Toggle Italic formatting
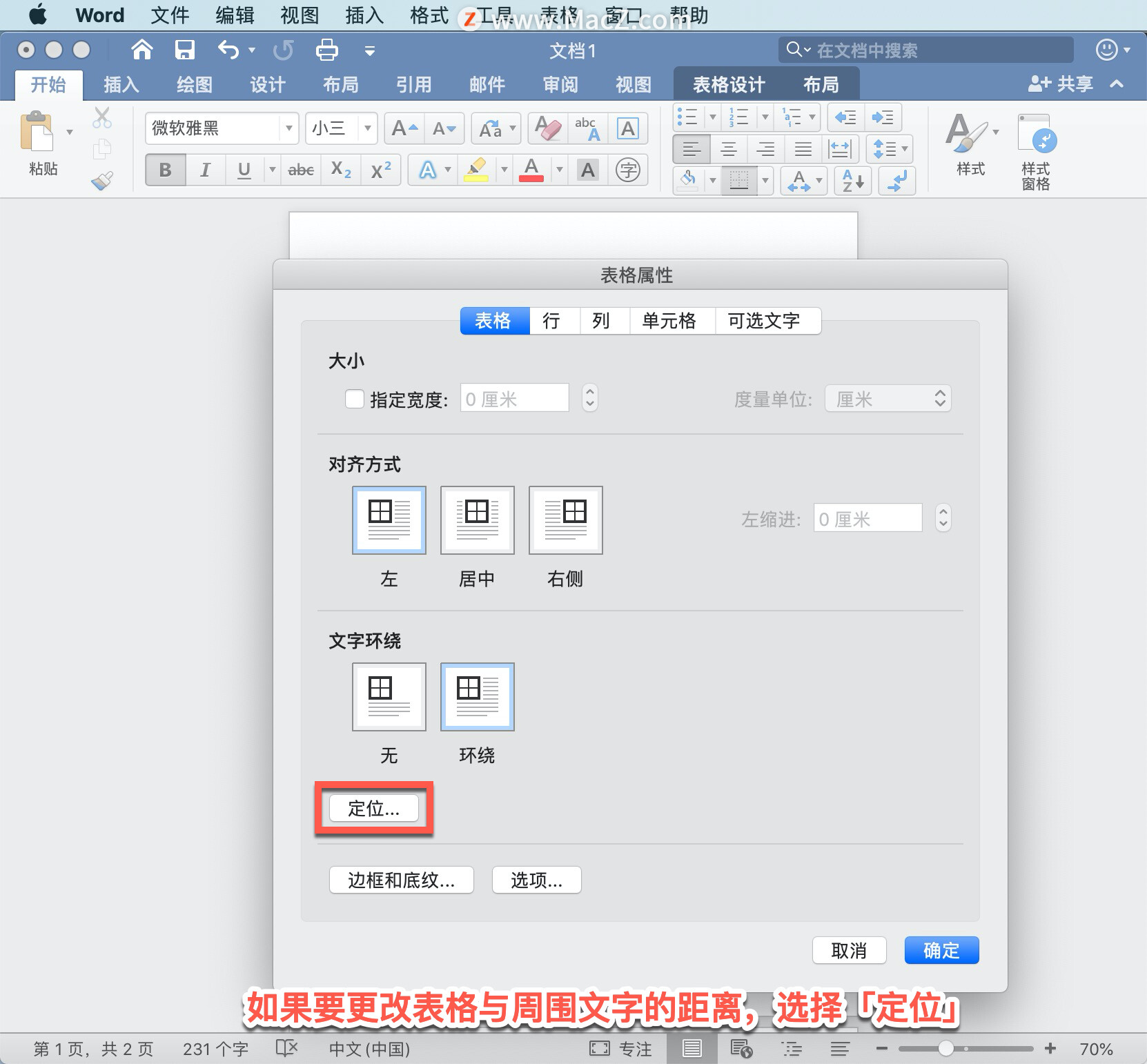1147x1064 pixels. coord(205,170)
